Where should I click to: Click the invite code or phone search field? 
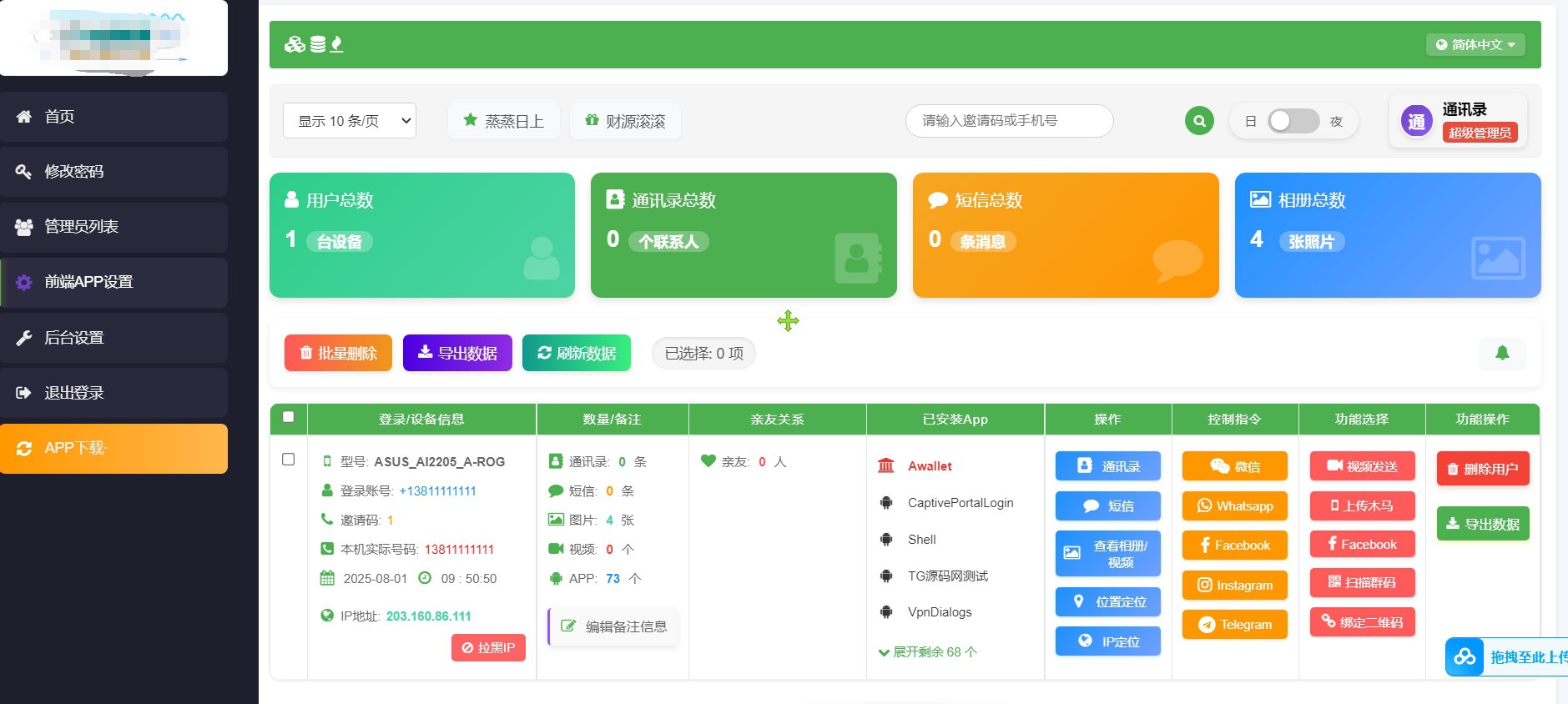pyautogui.click(x=1008, y=121)
